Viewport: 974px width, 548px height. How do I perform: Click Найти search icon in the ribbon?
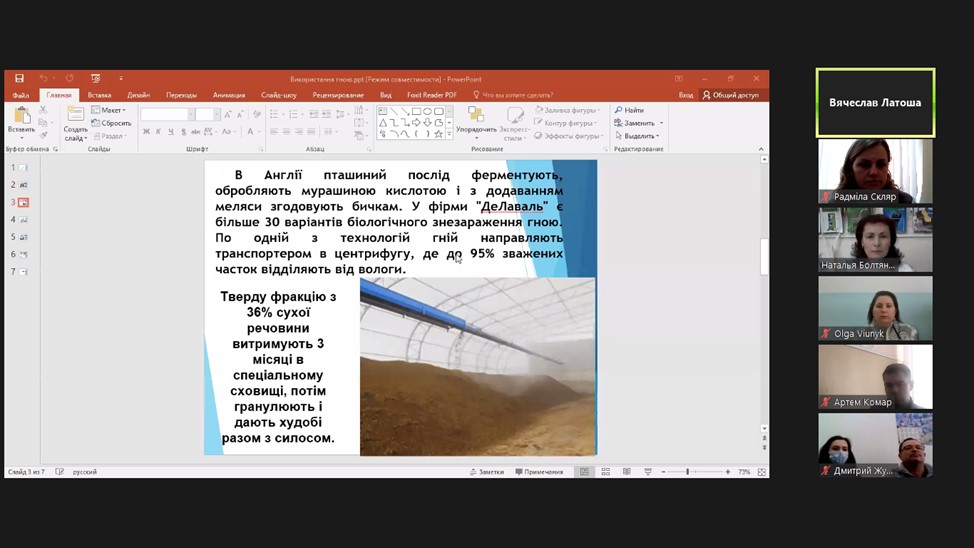[x=630, y=110]
